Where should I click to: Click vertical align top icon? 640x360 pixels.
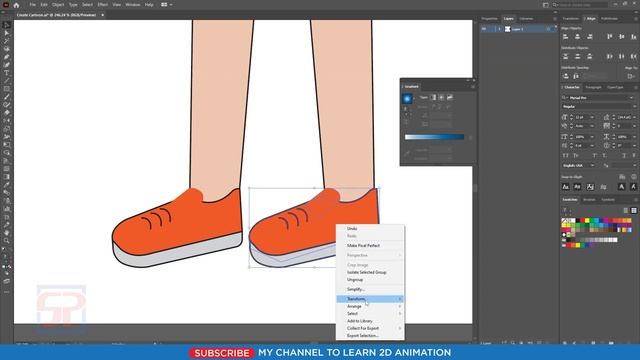[x=609, y=37]
